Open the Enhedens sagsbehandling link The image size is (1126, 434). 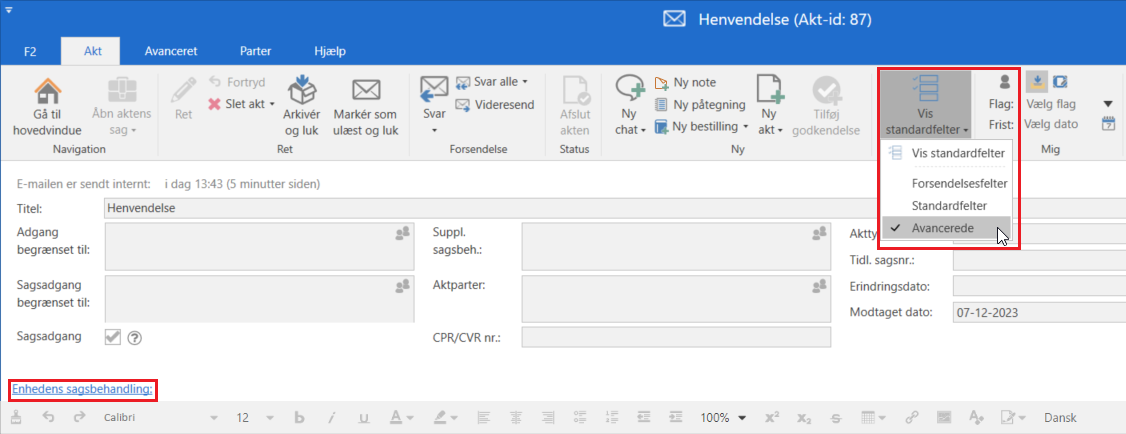[x=82, y=388]
